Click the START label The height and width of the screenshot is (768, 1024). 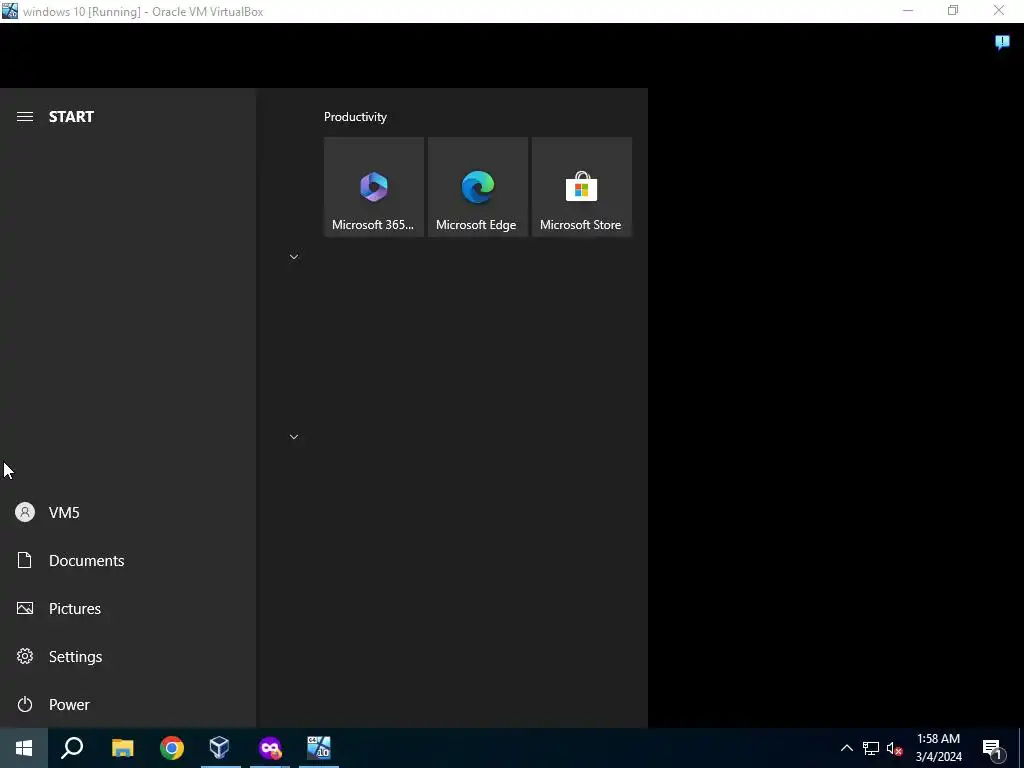click(71, 117)
